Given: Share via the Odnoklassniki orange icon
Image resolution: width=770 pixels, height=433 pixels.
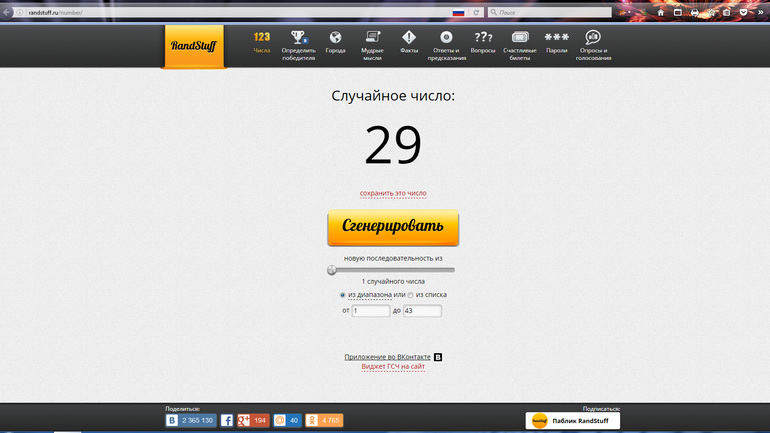Looking at the screenshot, I should (311, 420).
